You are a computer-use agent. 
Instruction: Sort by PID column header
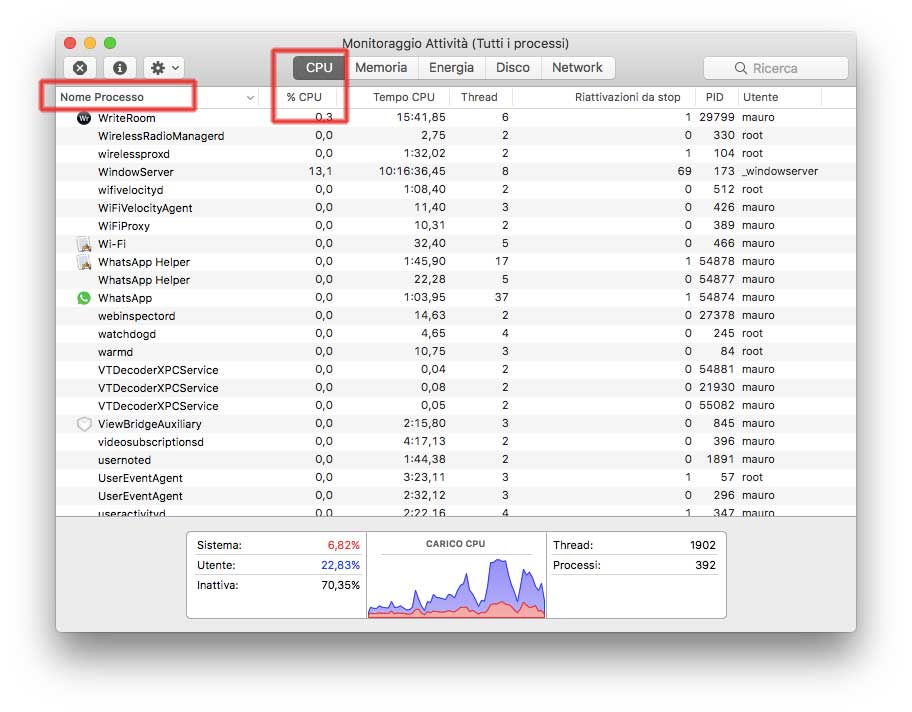714,97
